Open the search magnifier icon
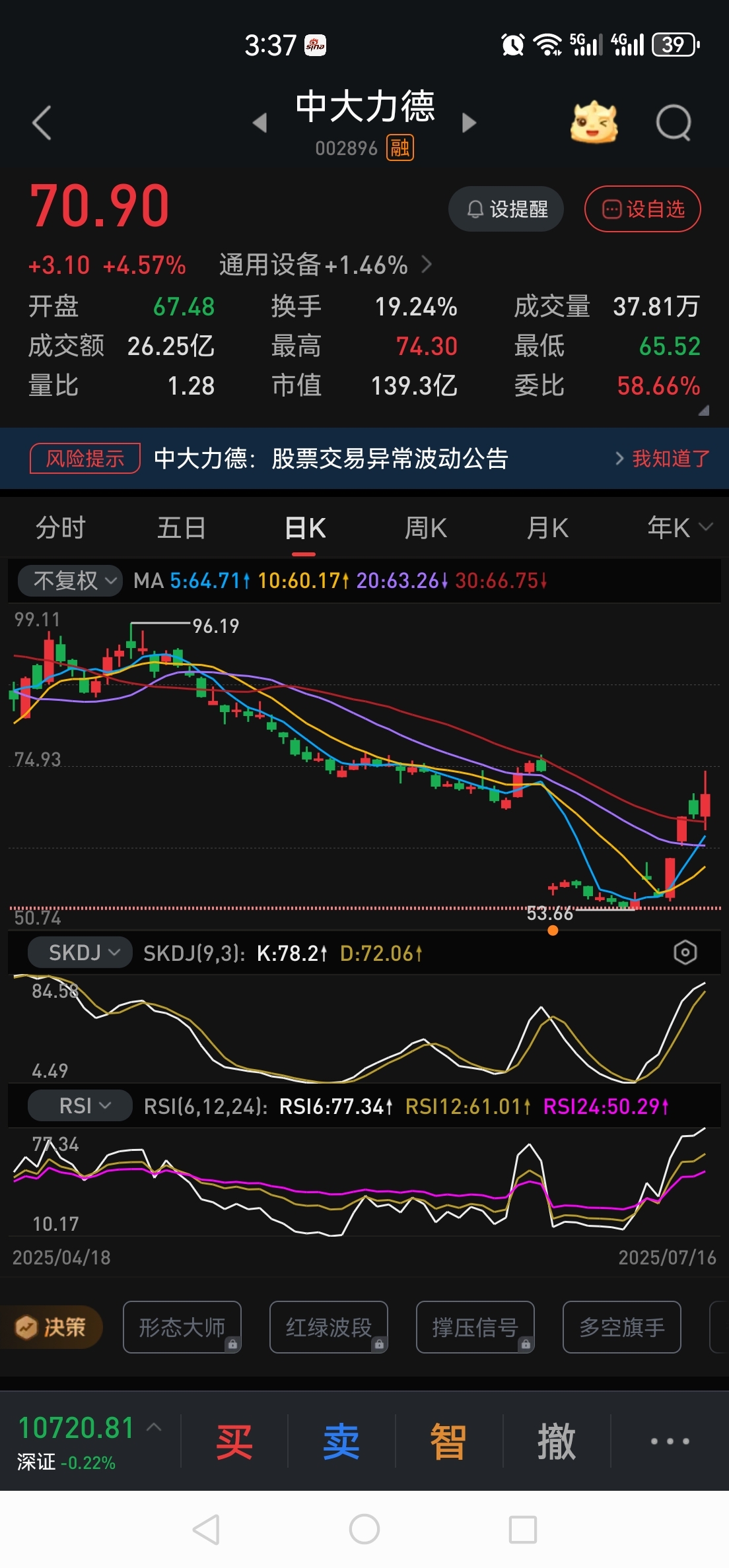 [674, 123]
